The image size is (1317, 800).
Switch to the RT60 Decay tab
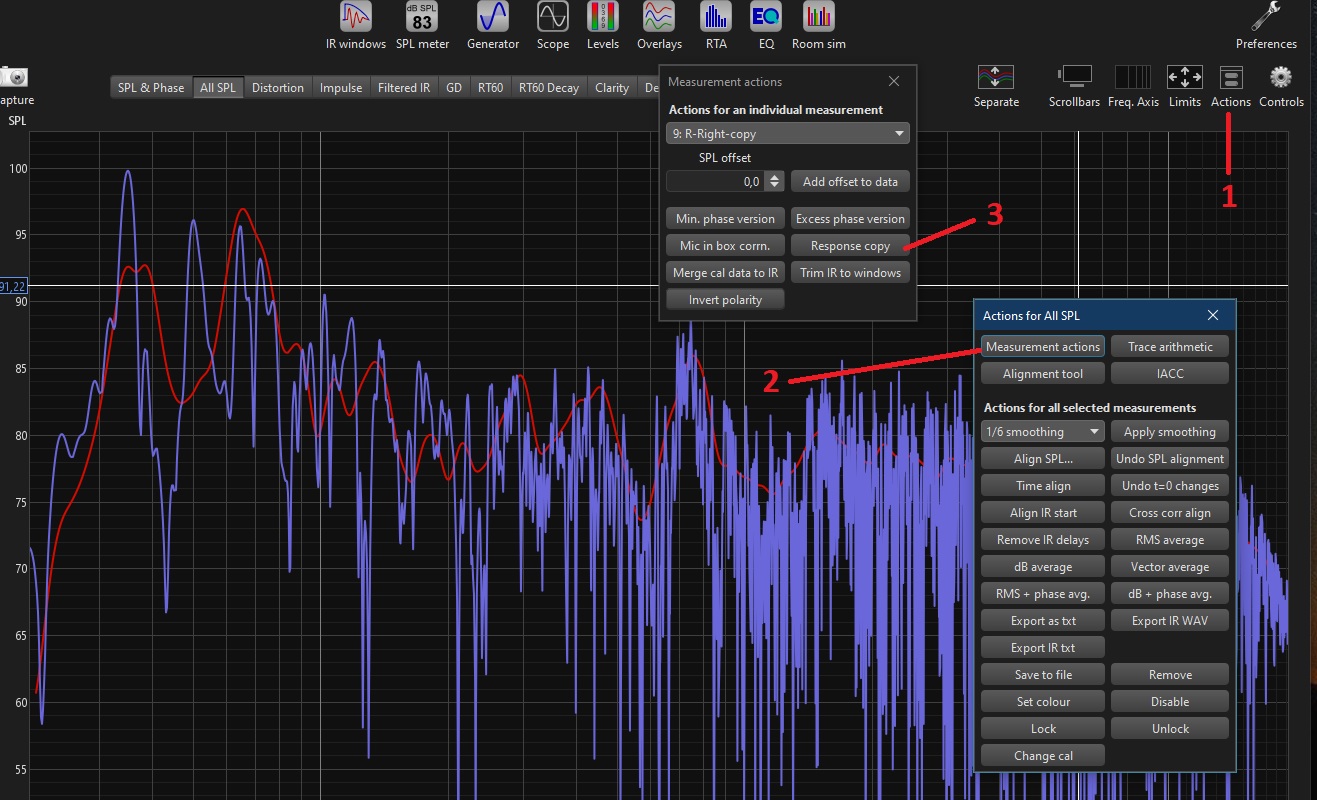[x=548, y=88]
